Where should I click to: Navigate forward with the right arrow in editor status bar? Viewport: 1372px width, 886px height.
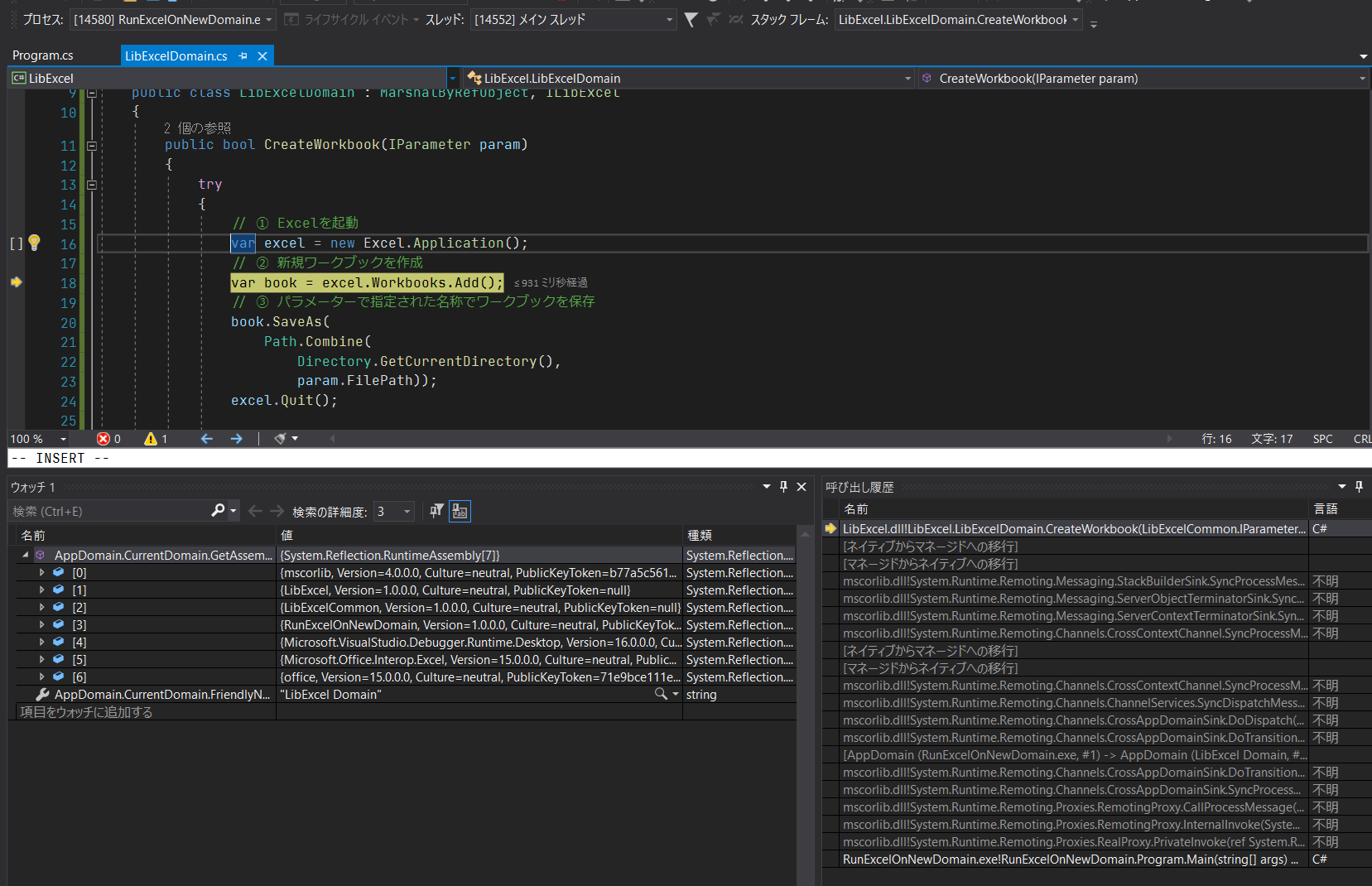(237, 439)
